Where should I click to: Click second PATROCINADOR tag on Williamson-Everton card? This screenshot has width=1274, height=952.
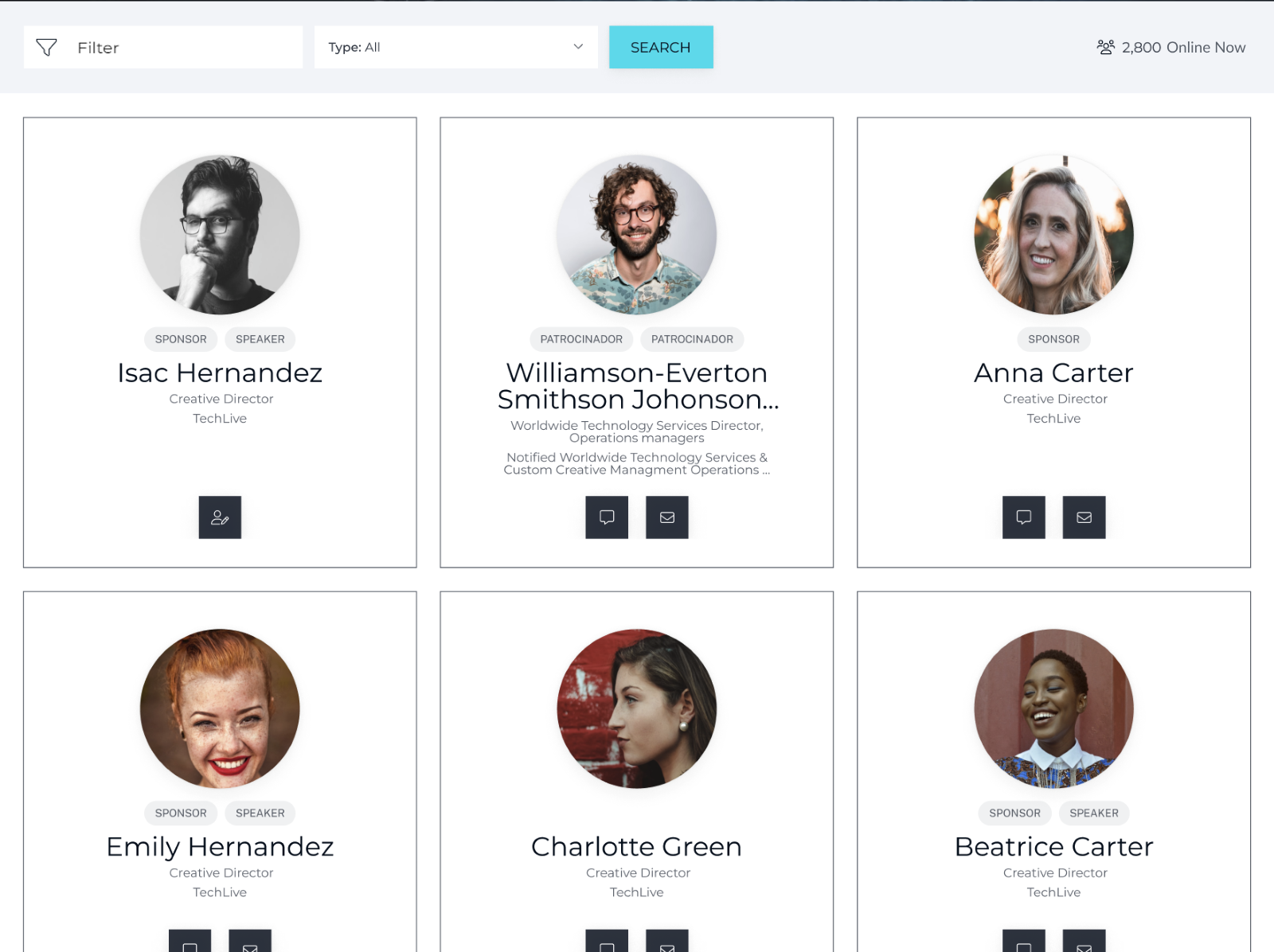point(692,339)
